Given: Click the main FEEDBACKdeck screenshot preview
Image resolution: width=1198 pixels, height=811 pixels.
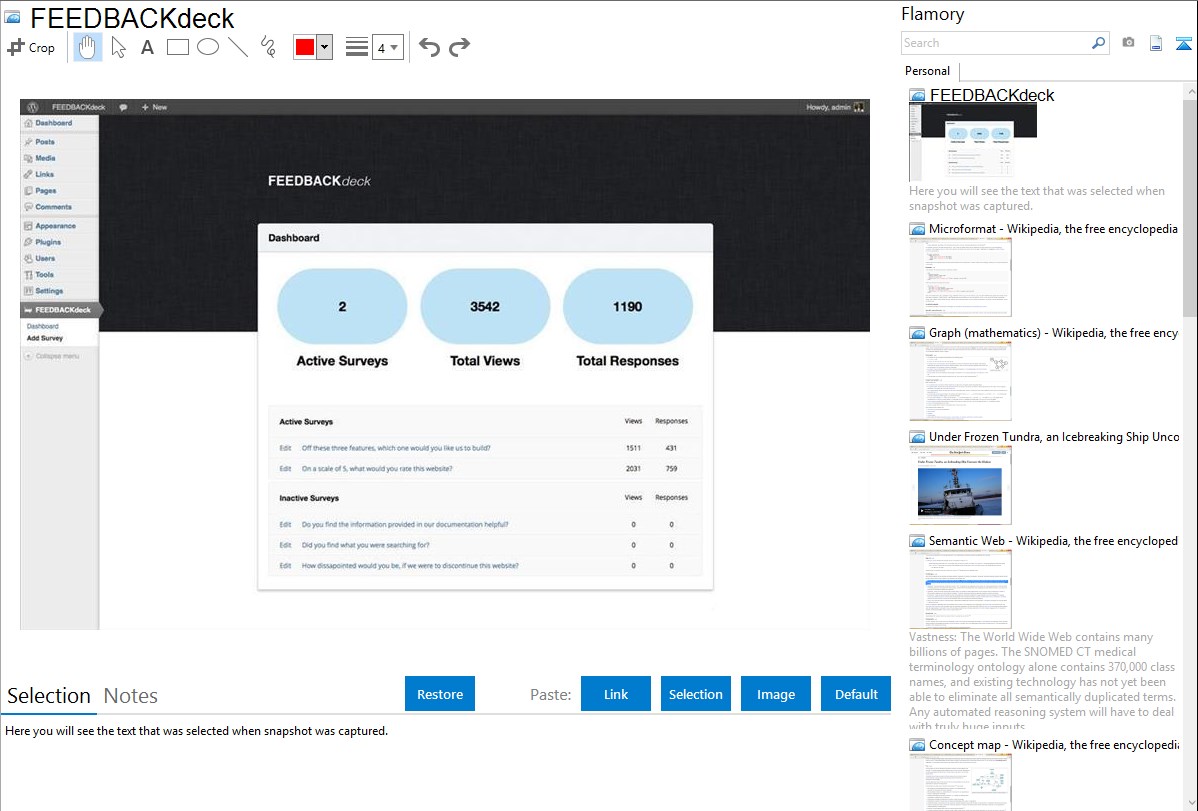Looking at the screenshot, I should [x=445, y=364].
